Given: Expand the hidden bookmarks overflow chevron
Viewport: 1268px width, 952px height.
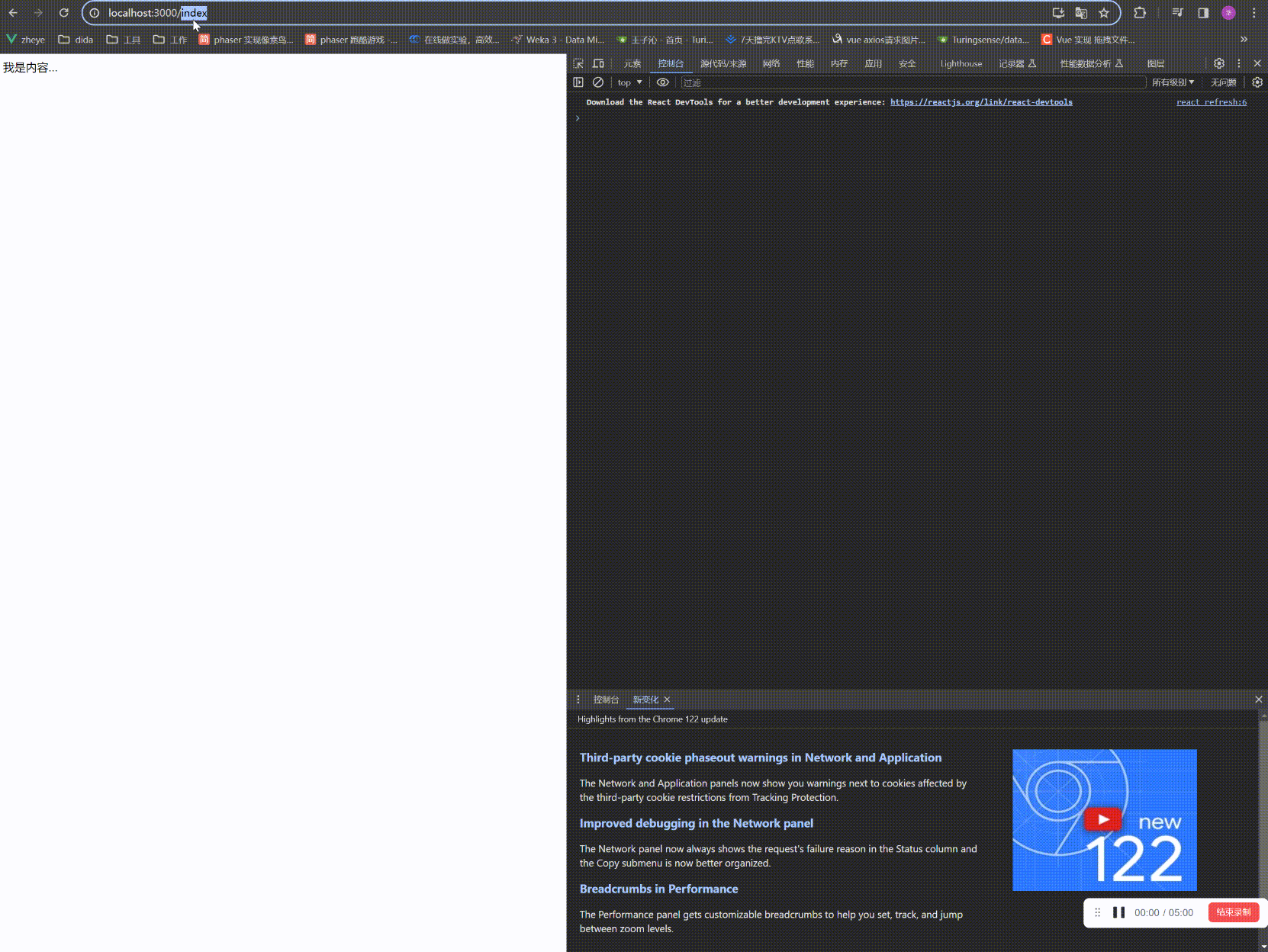Looking at the screenshot, I should 1244,40.
